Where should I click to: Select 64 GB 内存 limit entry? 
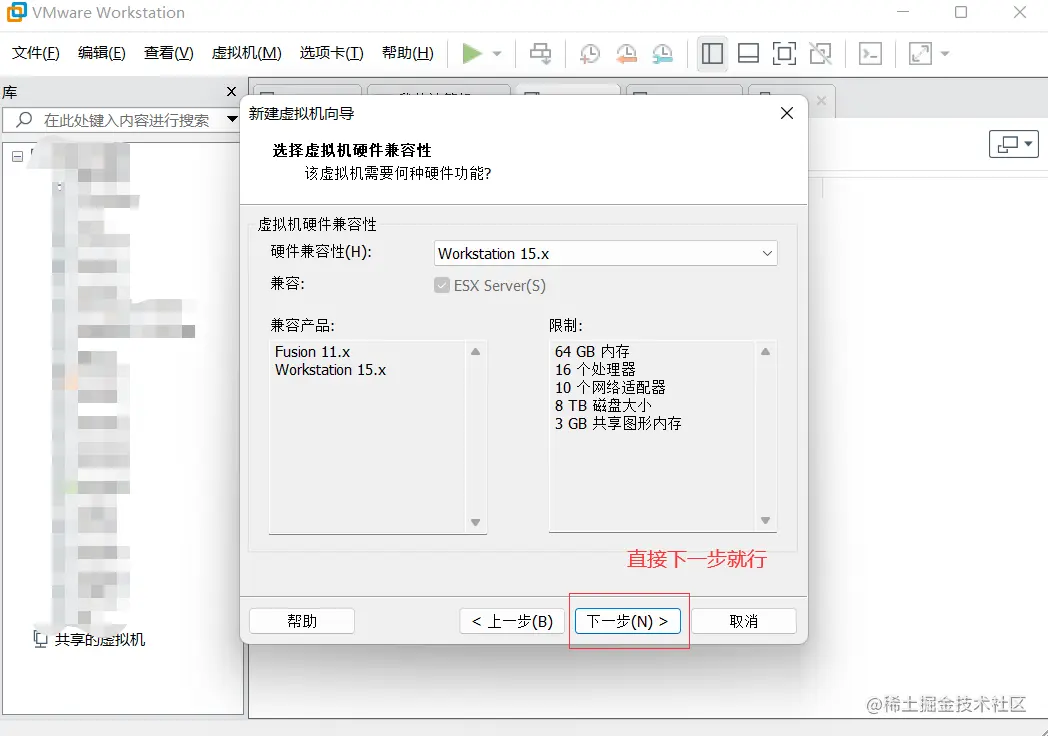592,352
